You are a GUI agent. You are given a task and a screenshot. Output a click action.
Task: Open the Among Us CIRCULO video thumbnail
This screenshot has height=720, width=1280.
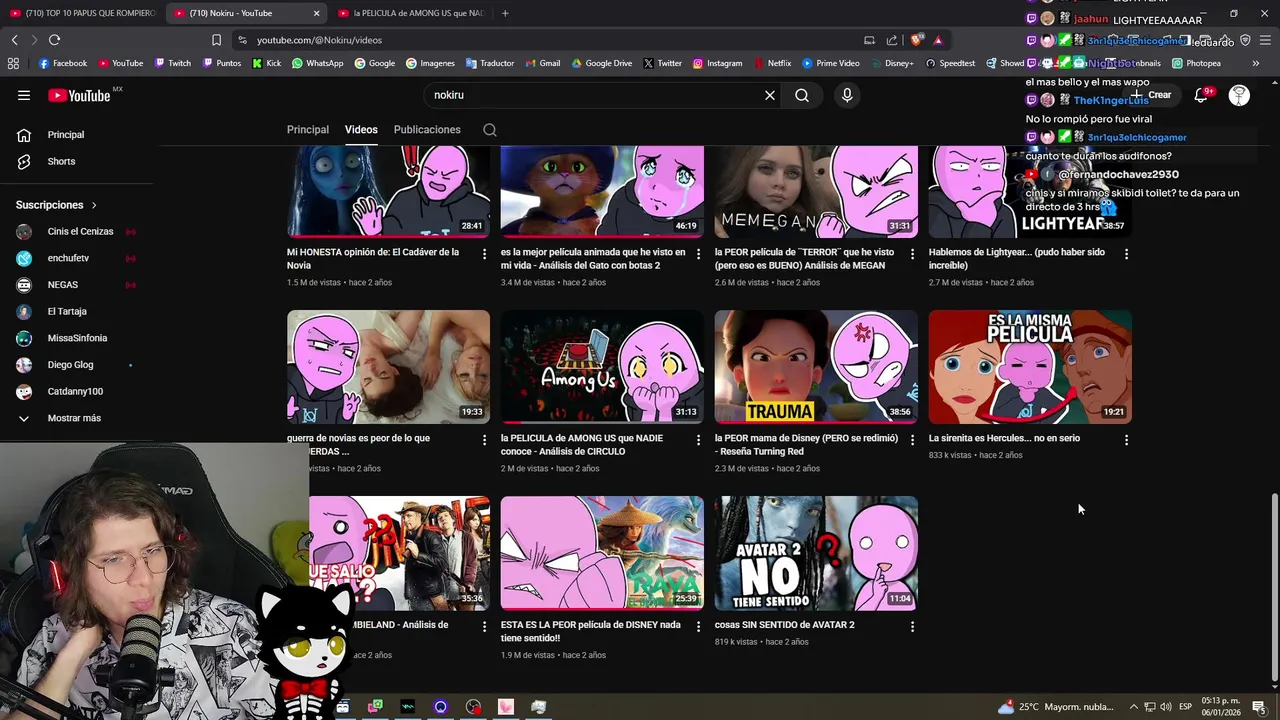(x=602, y=367)
